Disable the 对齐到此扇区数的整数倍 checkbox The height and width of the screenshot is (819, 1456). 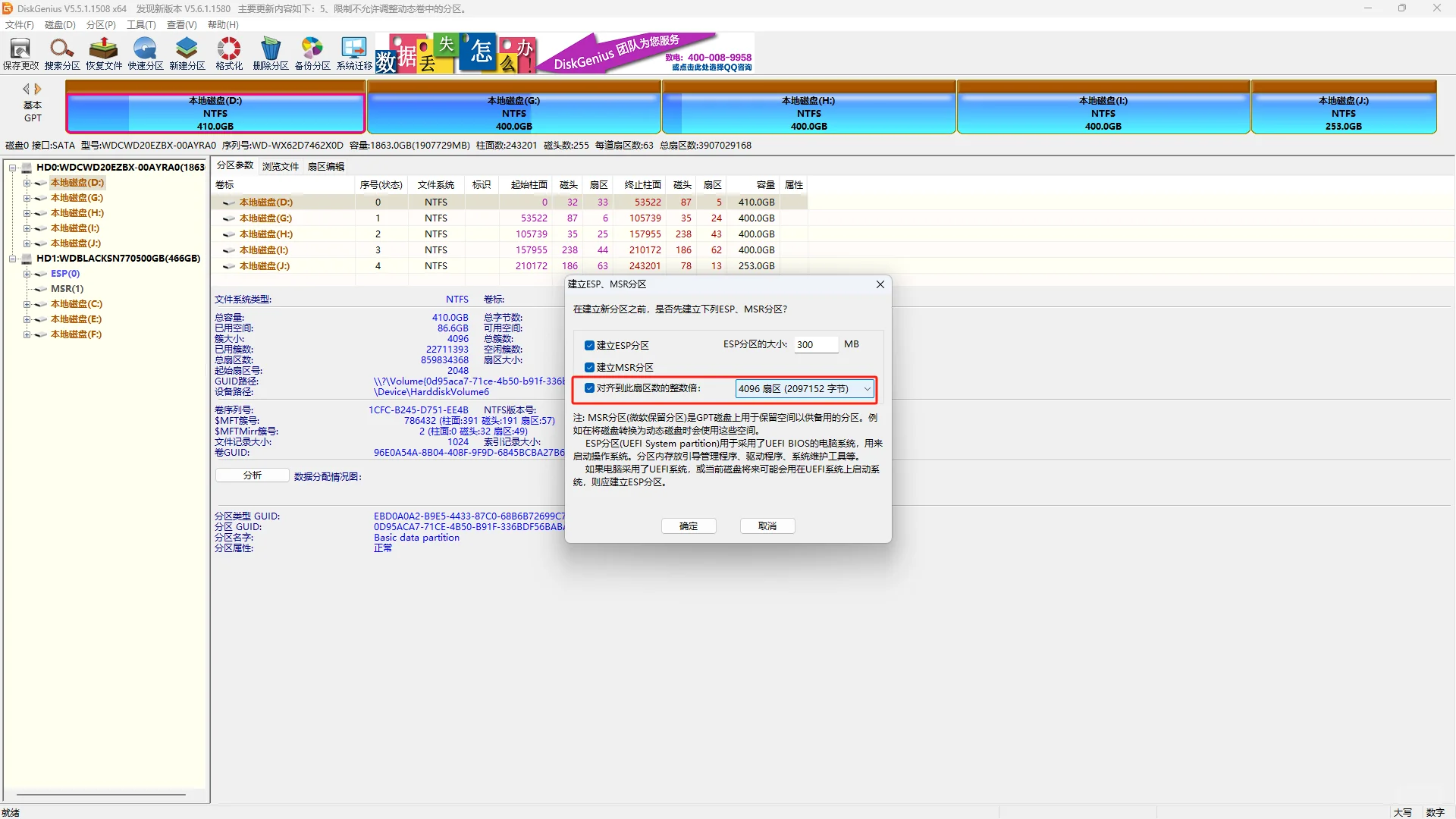589,388
